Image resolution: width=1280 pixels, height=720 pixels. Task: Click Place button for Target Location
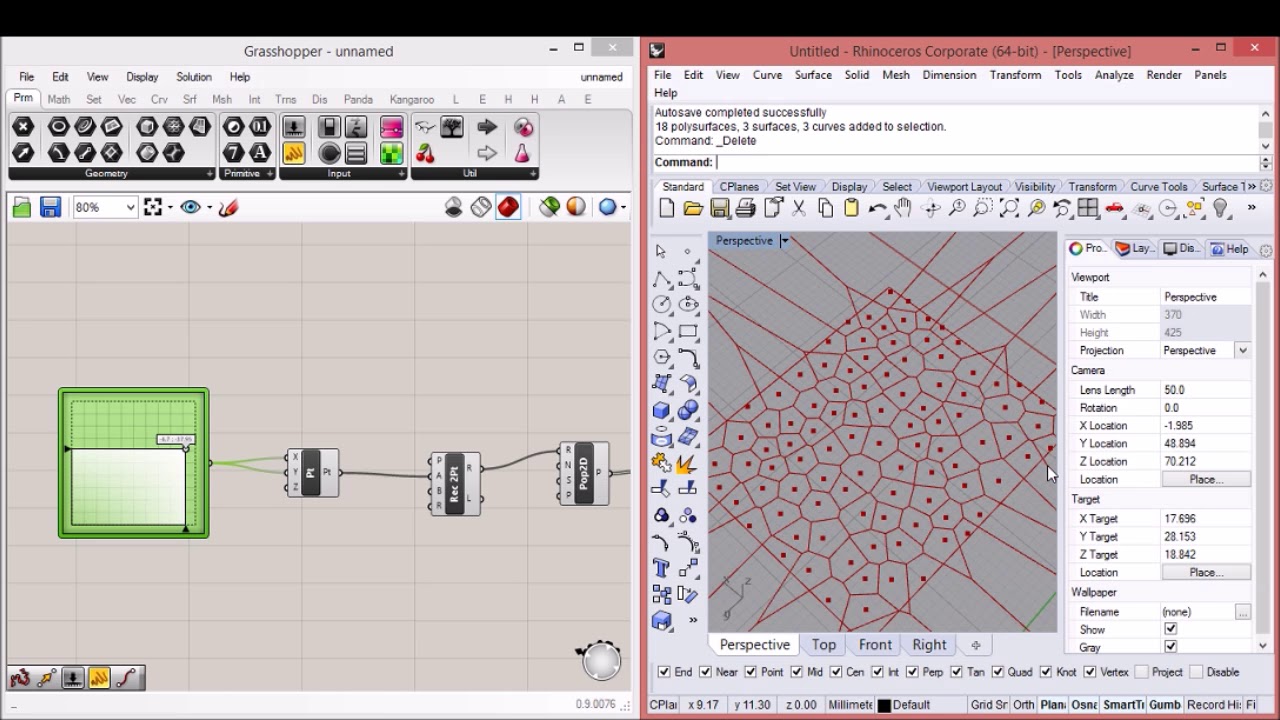coord(1205,573)
